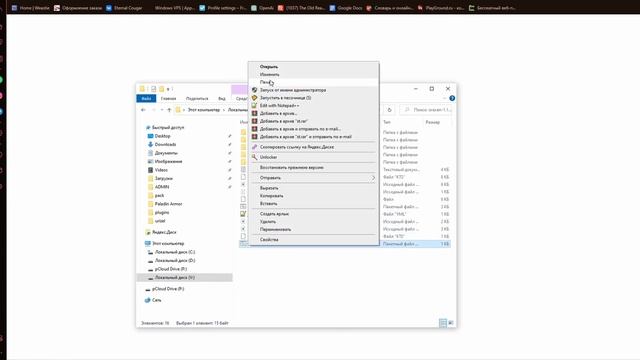The width and height of the screenshot is (640, 360).
Task: Choose Копировать in the context menu
Action: [x=313, y=196]
